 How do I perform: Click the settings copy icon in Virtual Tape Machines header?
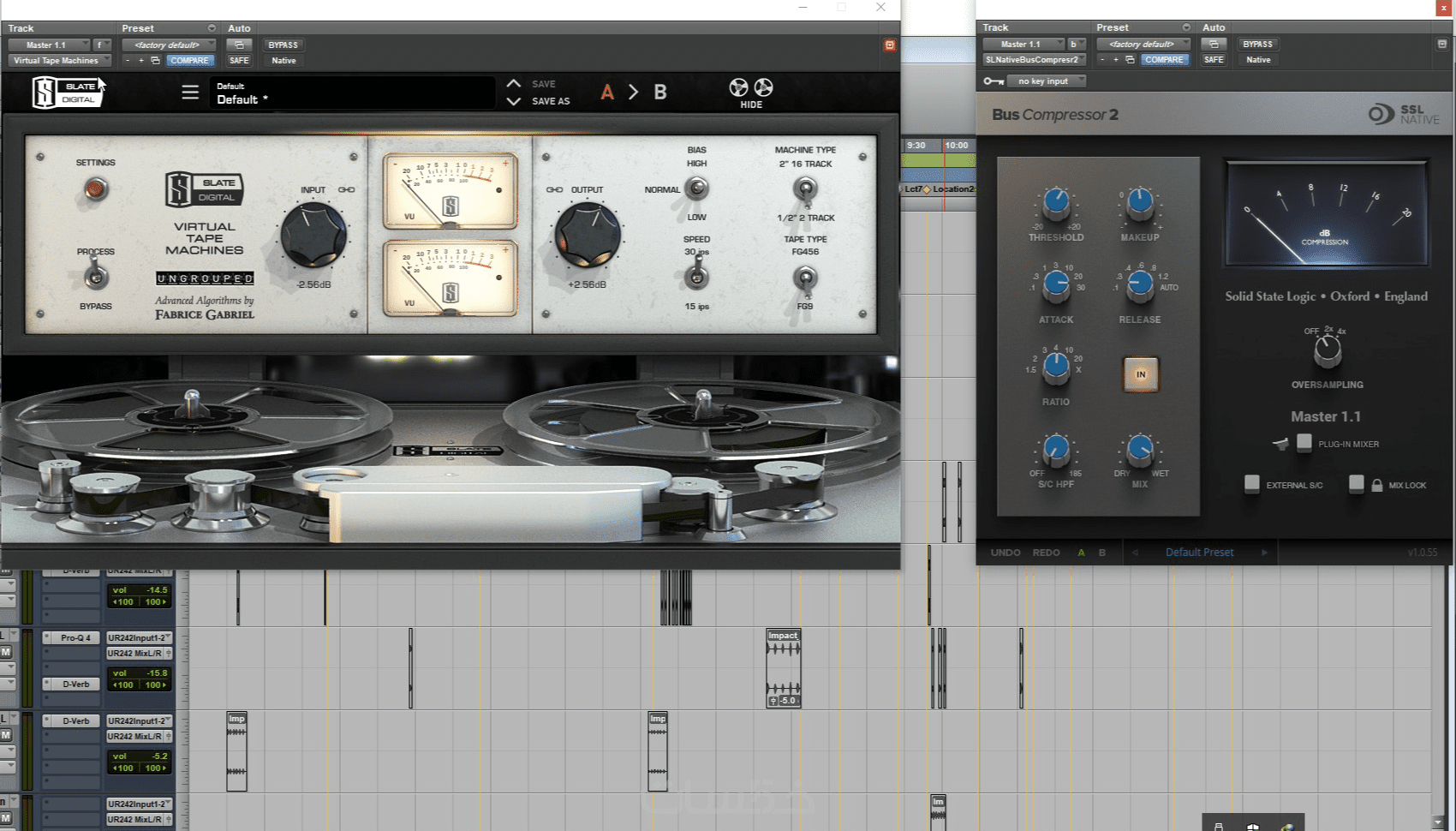click(155, 61)
